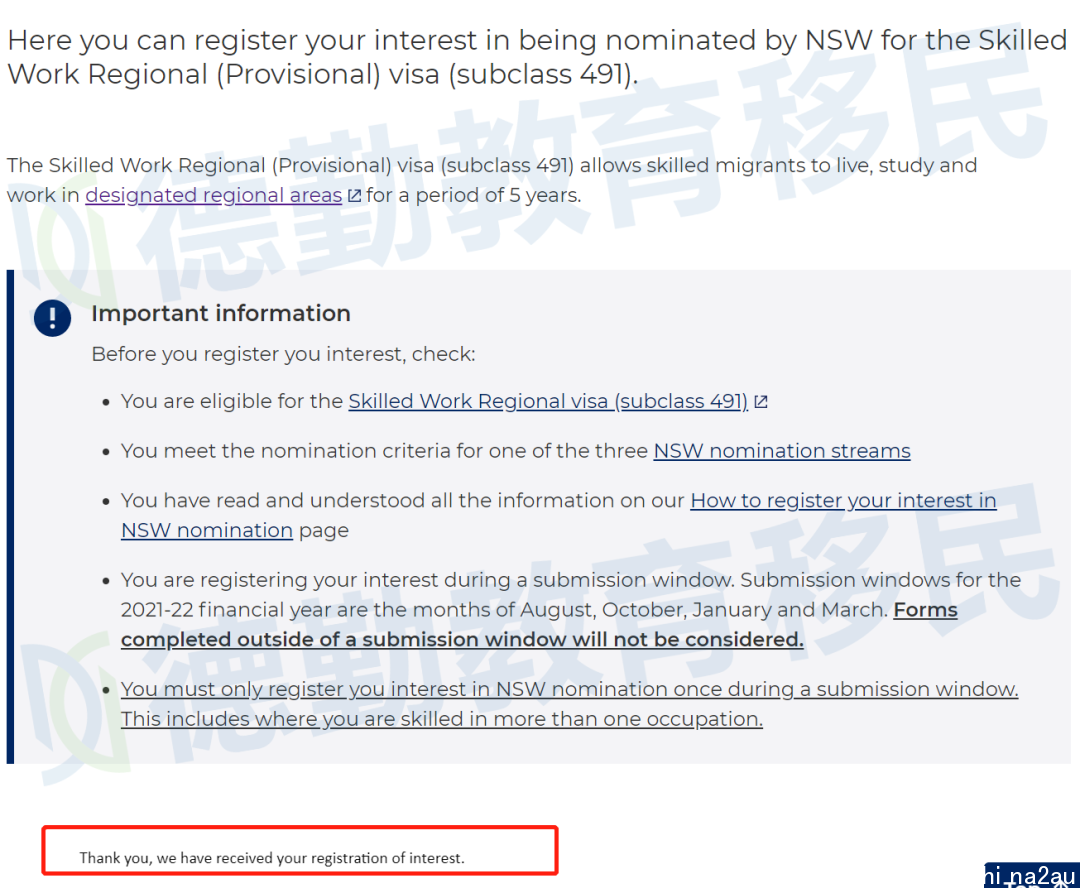Viewport: 1080px width, 888px height.
Task: Click bold underlined Forms completed outside text
Action: 539,625
